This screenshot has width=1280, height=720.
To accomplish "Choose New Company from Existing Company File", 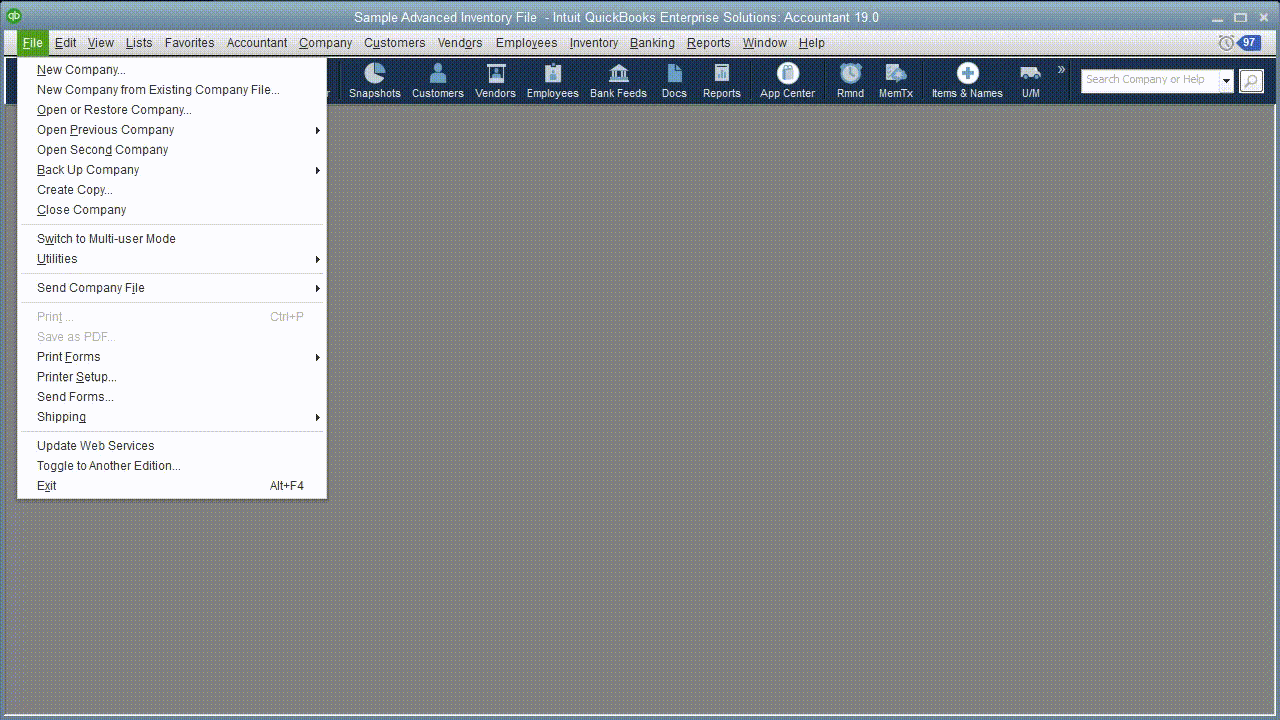I will (172, 90).
